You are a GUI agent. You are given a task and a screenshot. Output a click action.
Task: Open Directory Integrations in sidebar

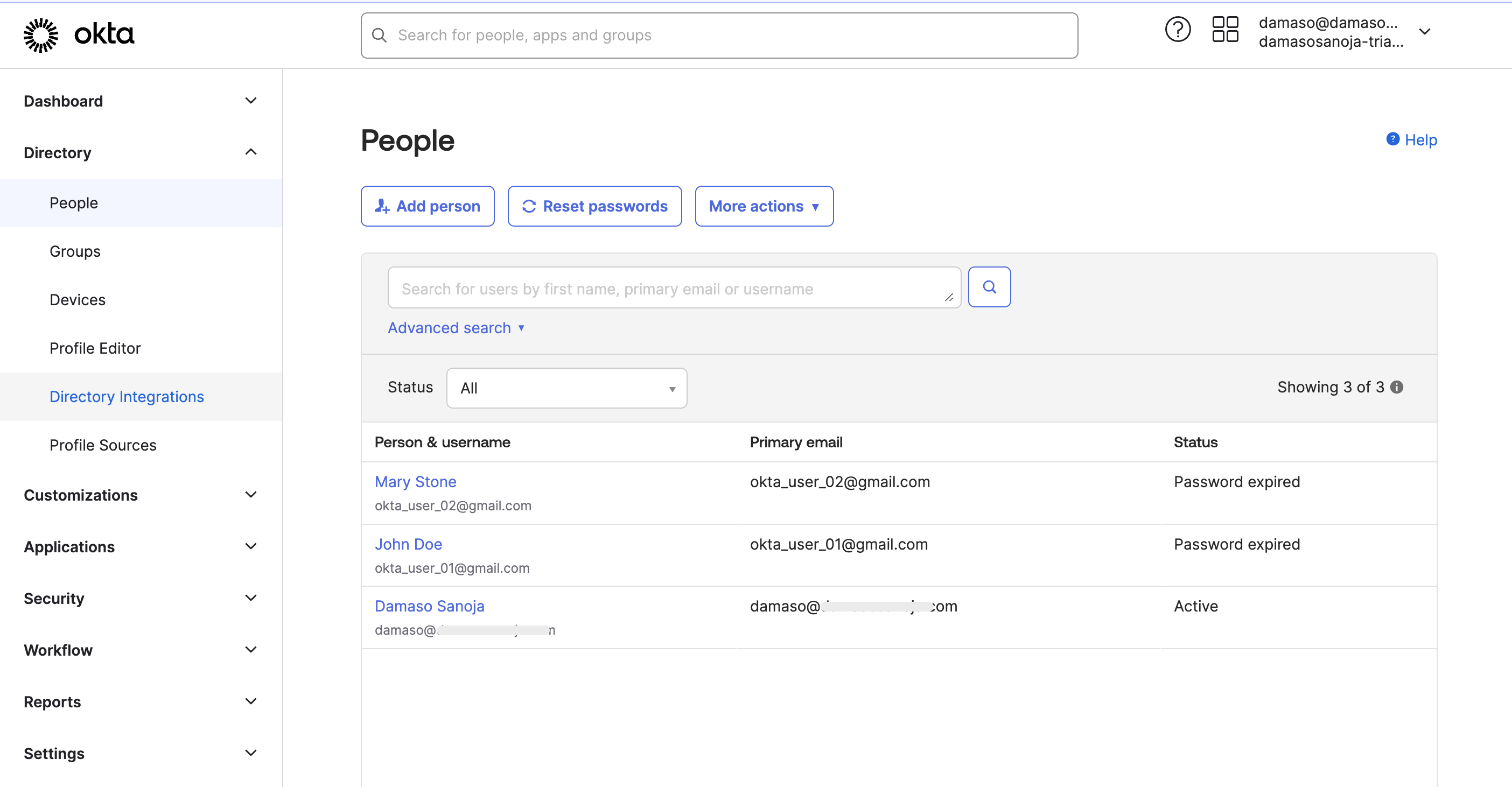coord(127,397)
